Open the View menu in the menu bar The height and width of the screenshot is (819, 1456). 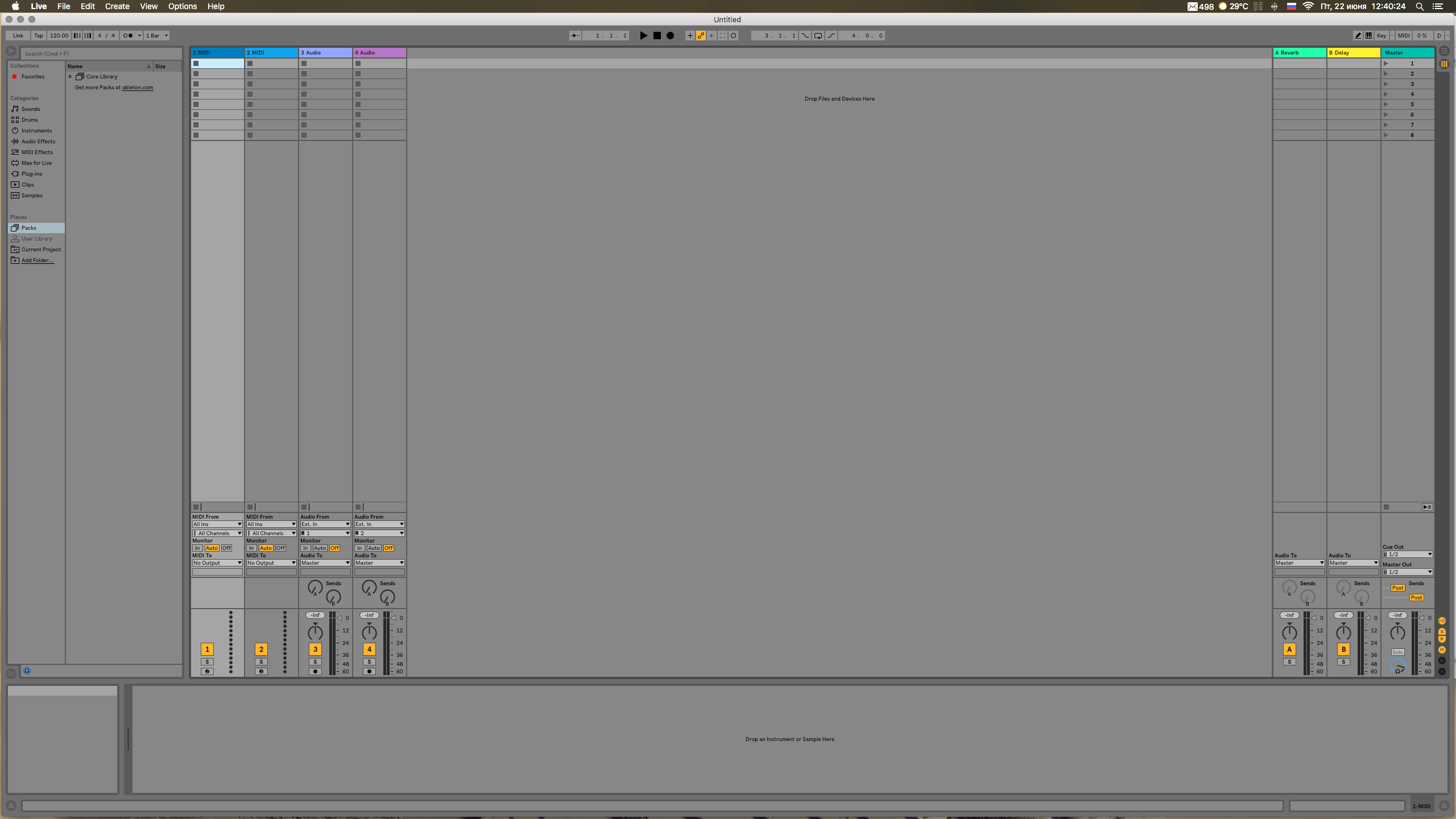point(148,6)
